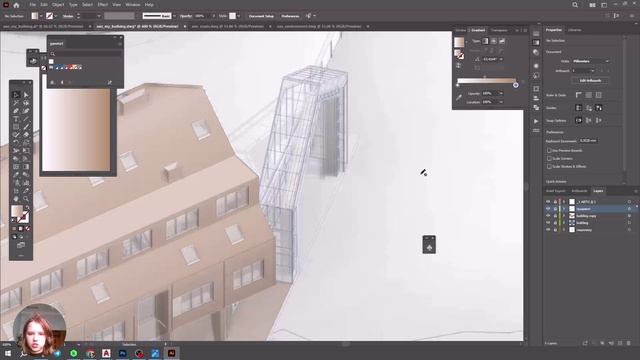Enable Scale Strokes & Effects checkbox

(x=549, y=167)
